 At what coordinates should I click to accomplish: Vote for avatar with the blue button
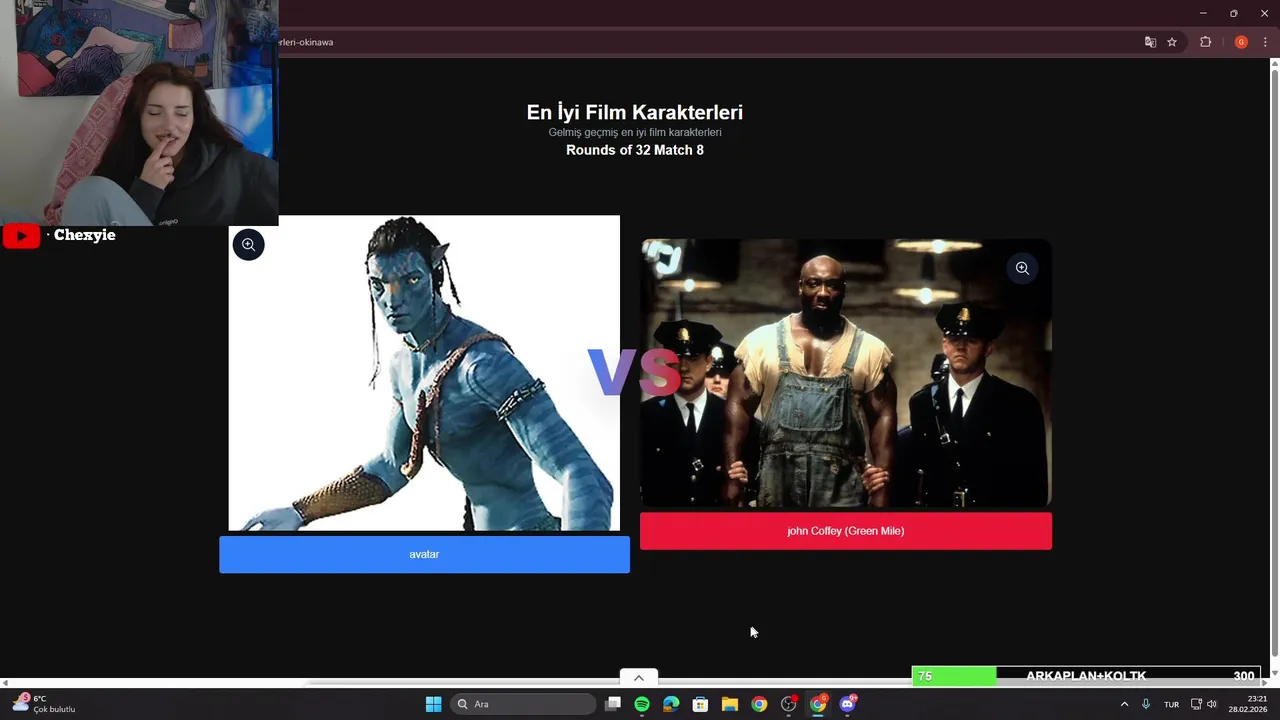pyautogui.click(x=424, y=554)
